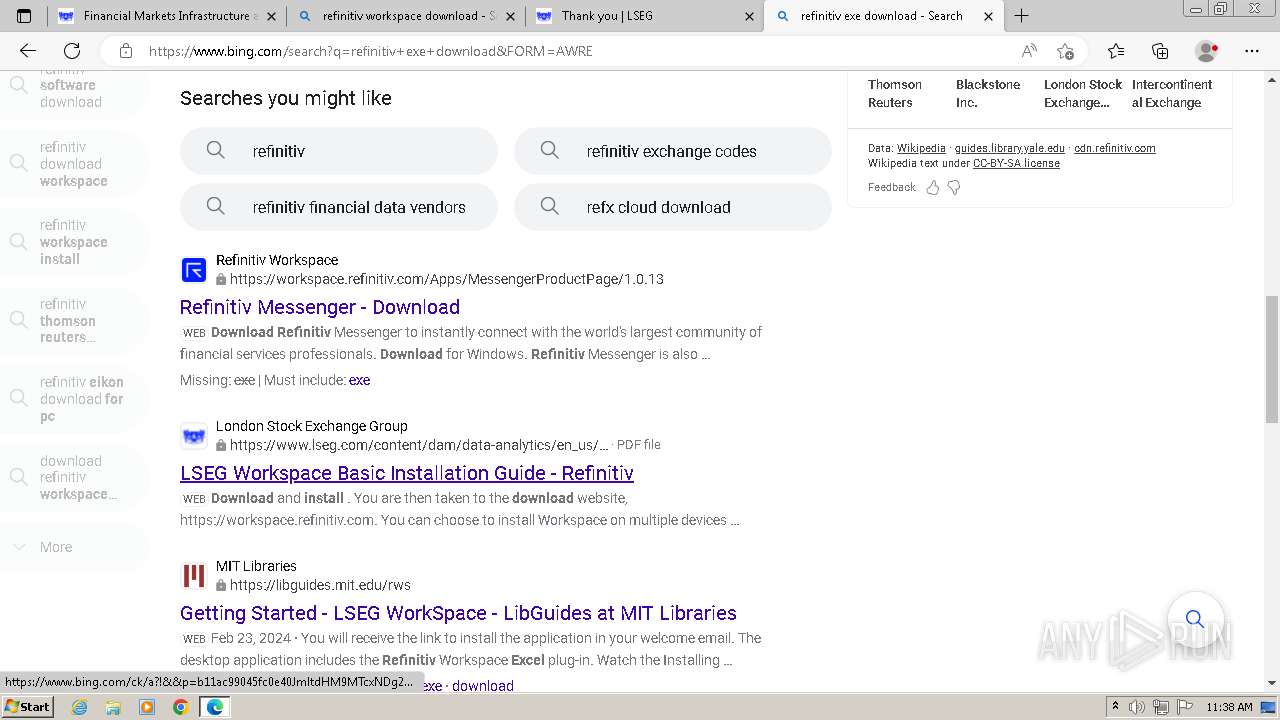Open the read aloud icon in address bar

(1029, 51)
